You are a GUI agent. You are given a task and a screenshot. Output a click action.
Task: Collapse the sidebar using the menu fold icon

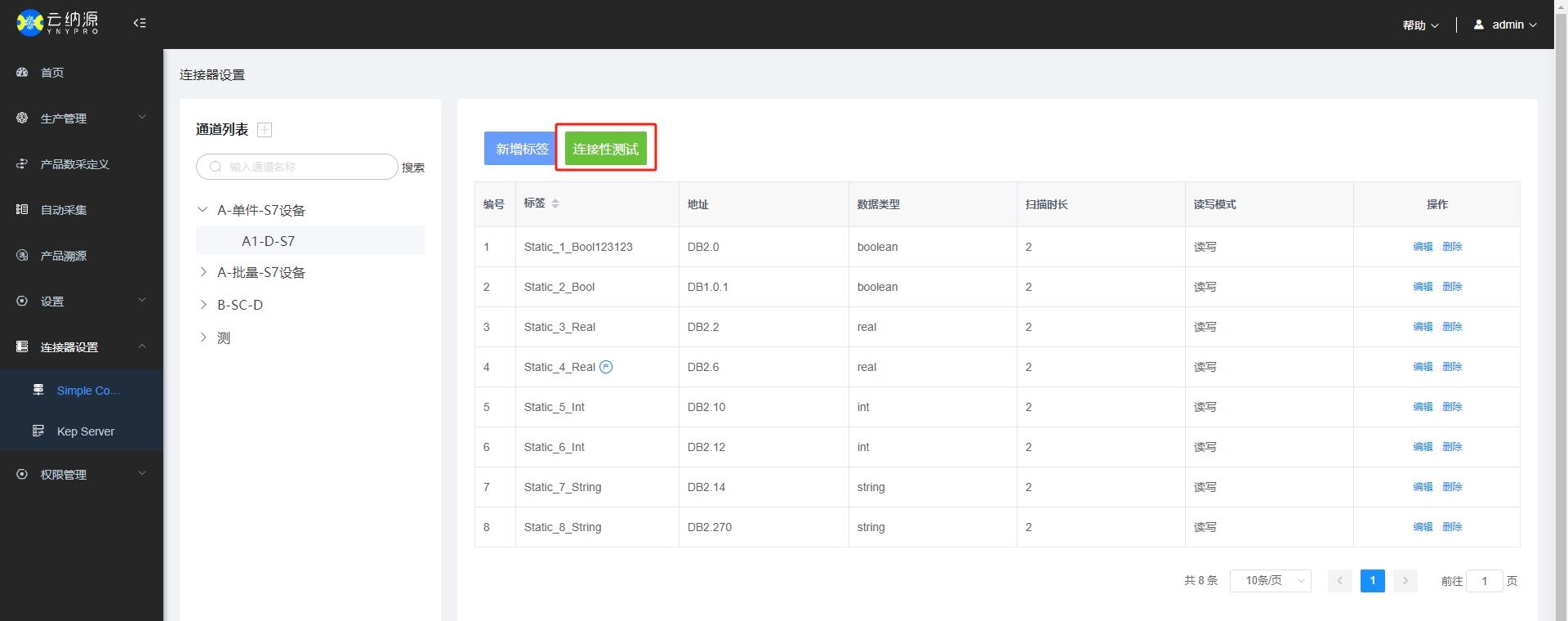(x=140, y=23)
